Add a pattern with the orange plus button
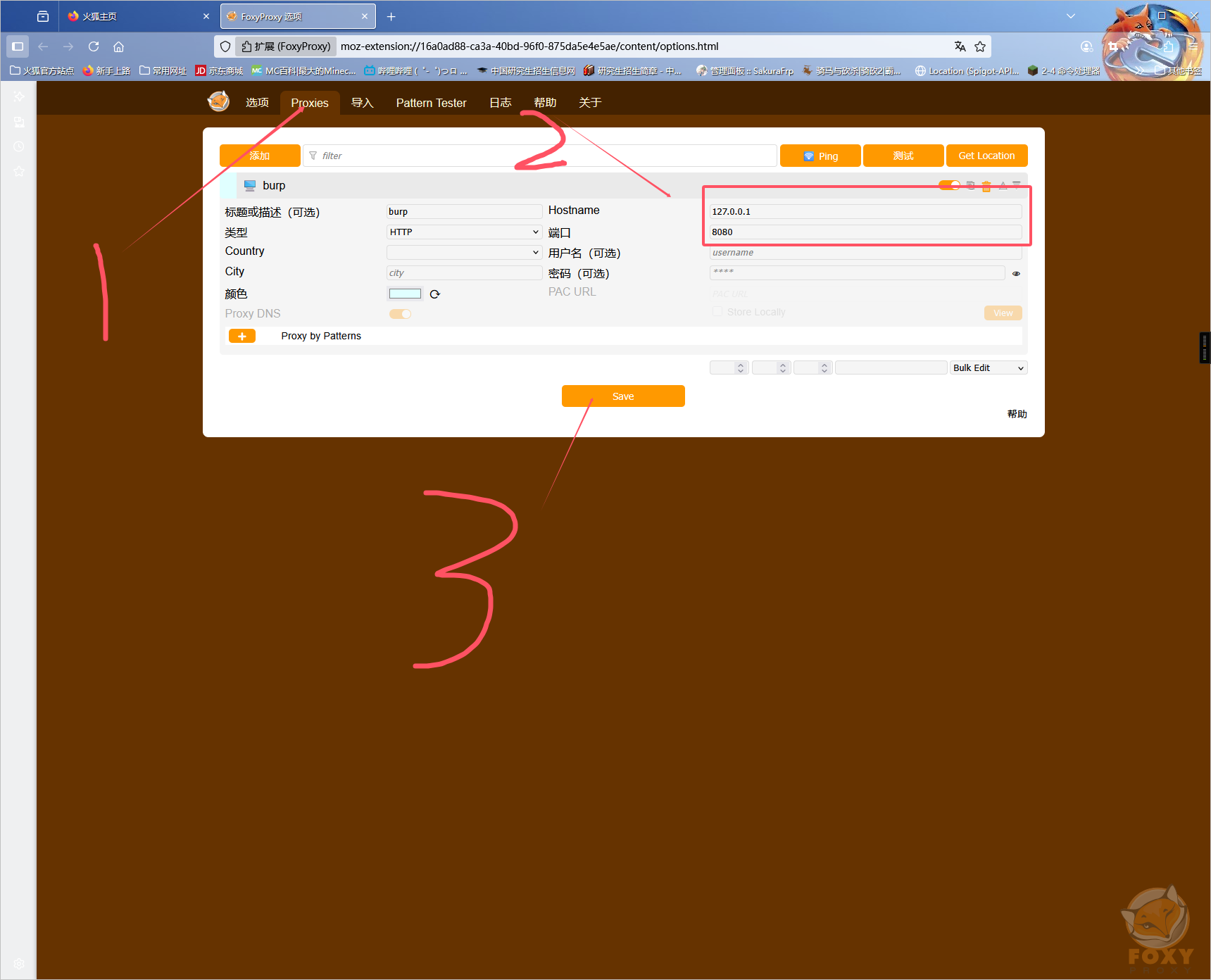The width and height of the screenshot is (1211, 980). (241, 337)
